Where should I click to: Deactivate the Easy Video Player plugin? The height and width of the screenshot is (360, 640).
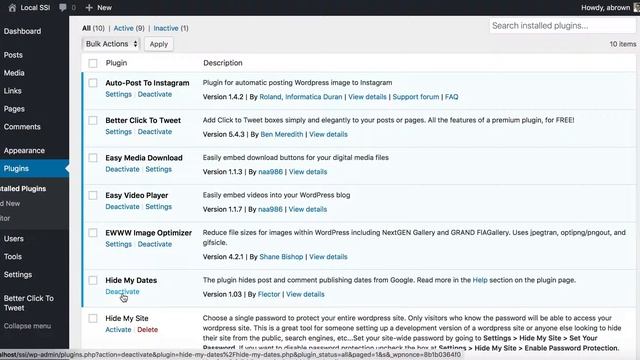(122, 207)
